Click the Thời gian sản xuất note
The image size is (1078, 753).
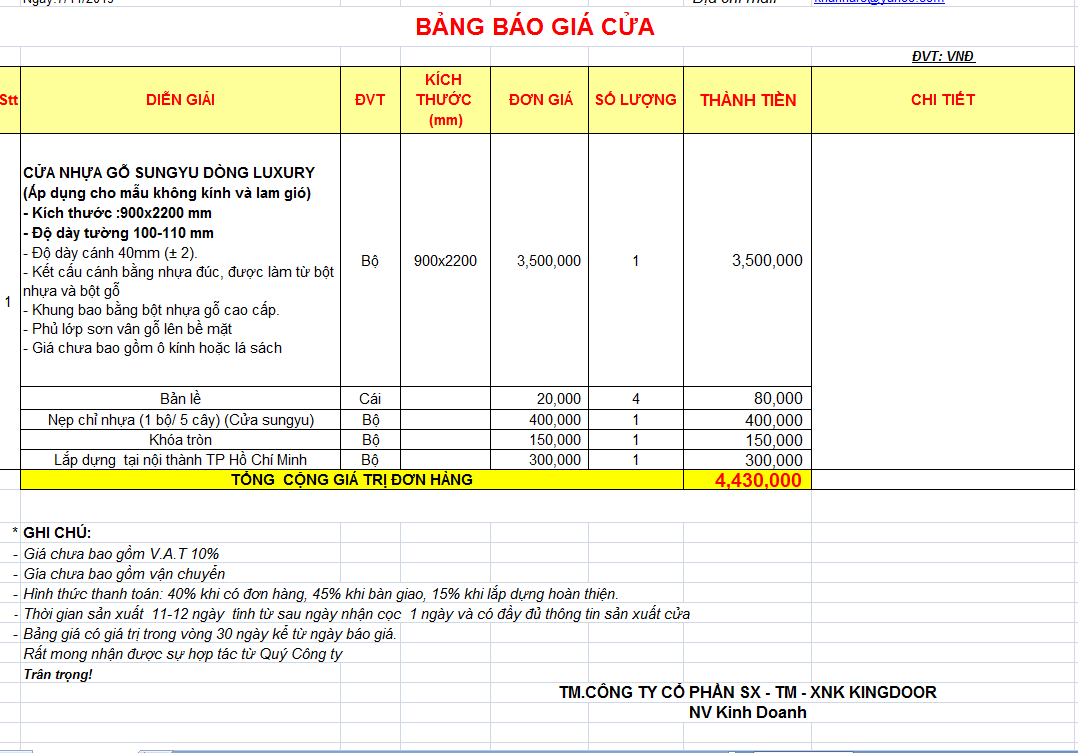coord(357,613)
